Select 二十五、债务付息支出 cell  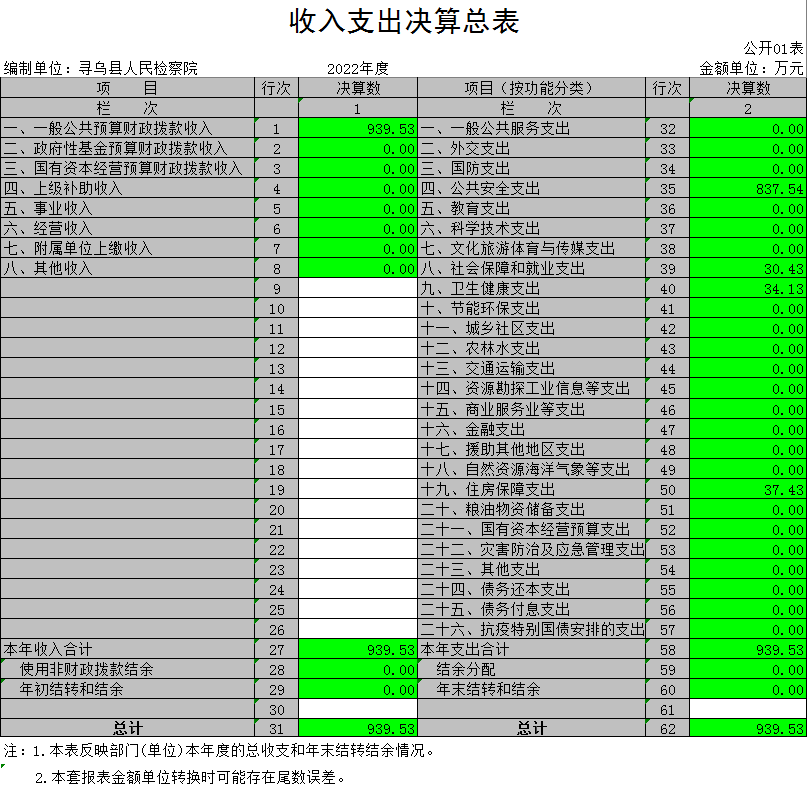(532, 610)
